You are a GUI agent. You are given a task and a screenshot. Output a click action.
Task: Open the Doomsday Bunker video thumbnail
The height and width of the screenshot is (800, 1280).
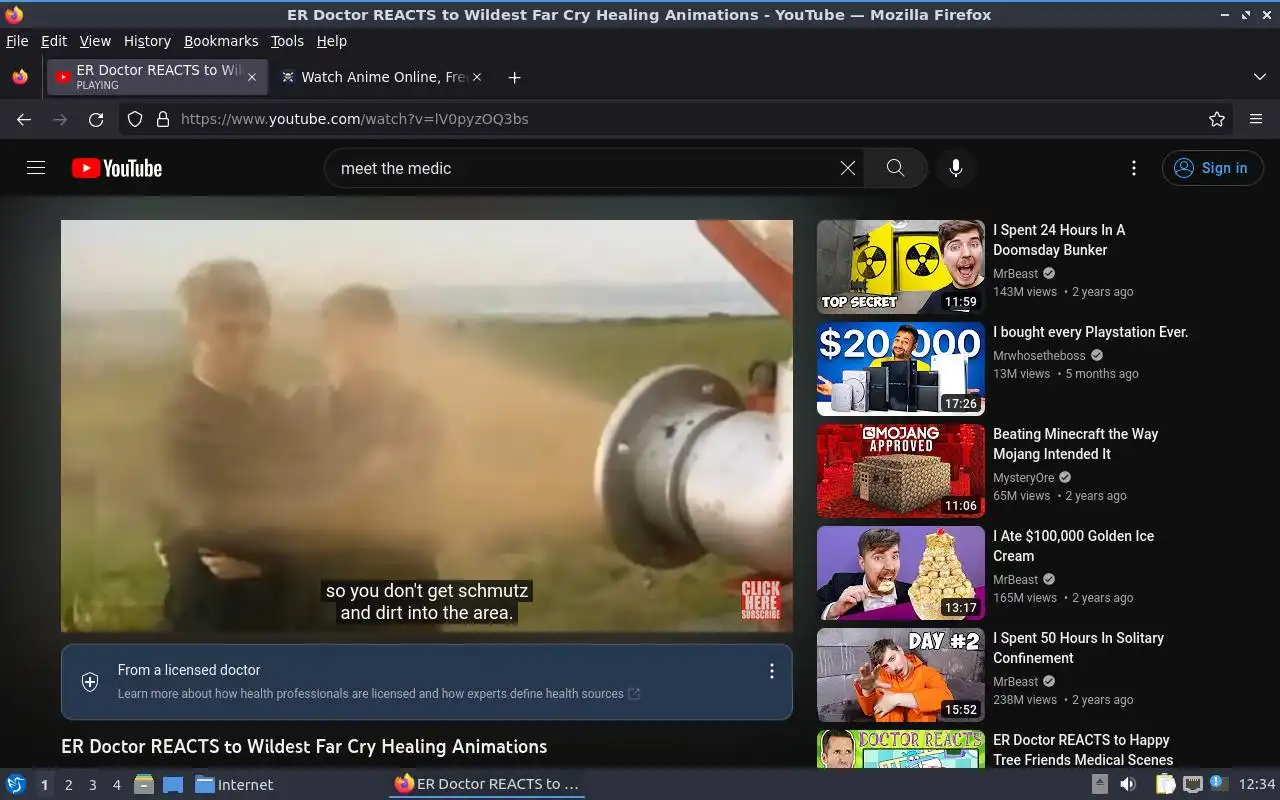[901, 267]
